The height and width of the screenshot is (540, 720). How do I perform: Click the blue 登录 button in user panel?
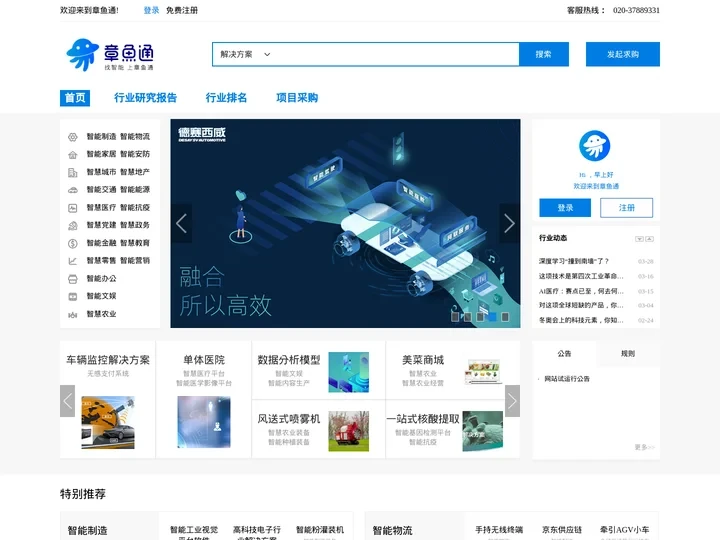click(565, 208)
